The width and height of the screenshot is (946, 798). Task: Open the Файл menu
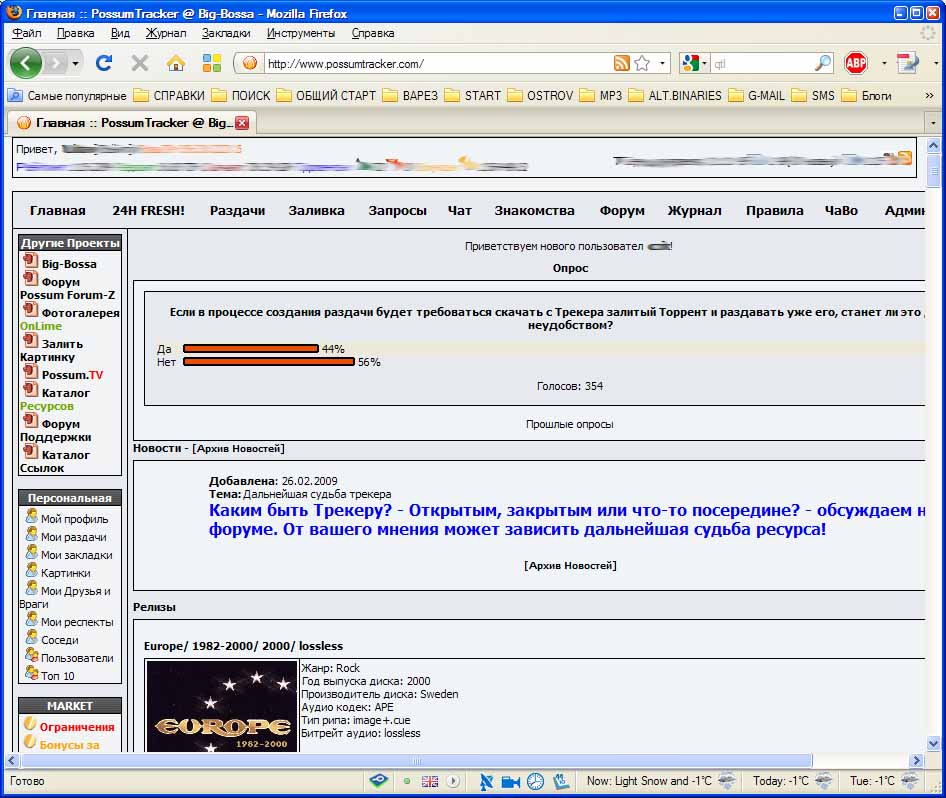(27, 33)
